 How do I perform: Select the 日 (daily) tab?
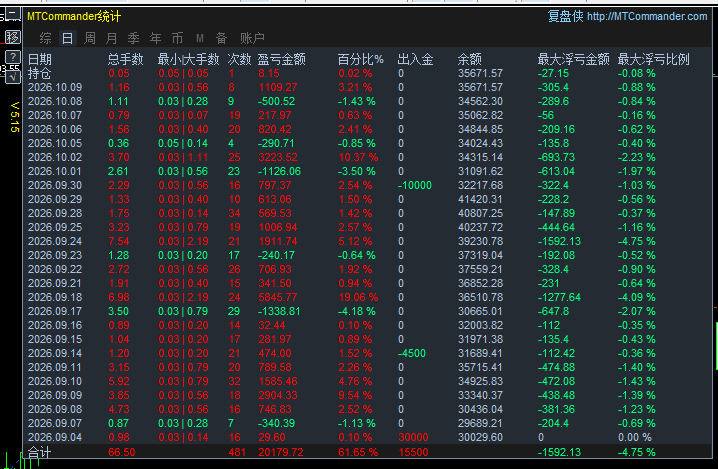pyautogui.click(x=67, y=38)
